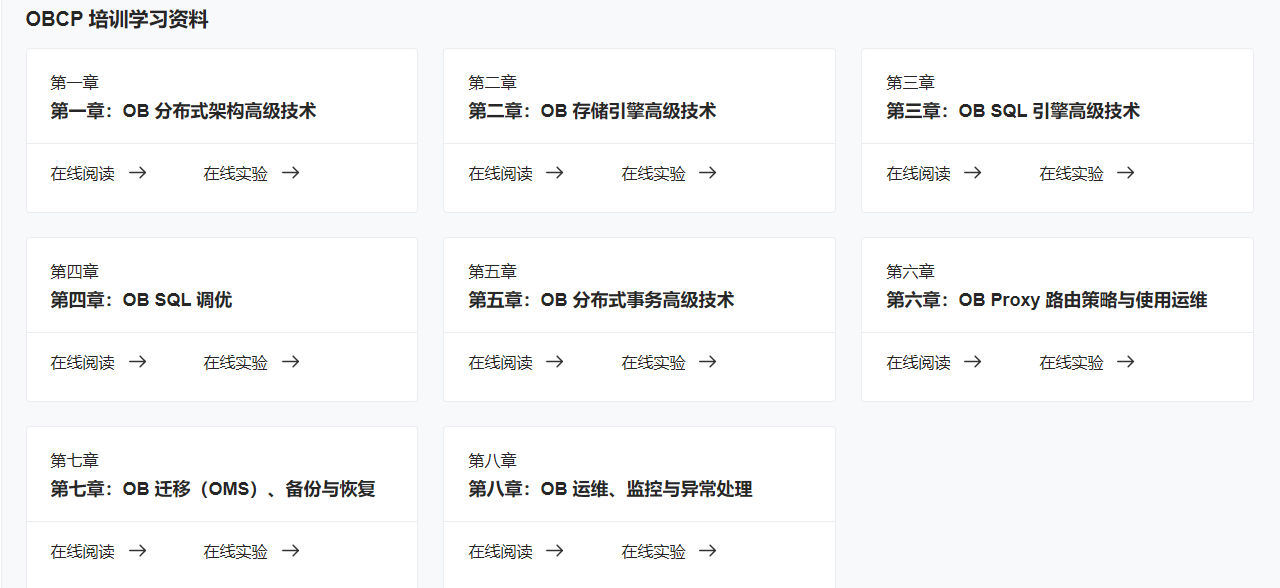Open 在线实验 for OB SQL 调优
The width and height of the screenshot is (1280, 588).
tap(234, 362)
